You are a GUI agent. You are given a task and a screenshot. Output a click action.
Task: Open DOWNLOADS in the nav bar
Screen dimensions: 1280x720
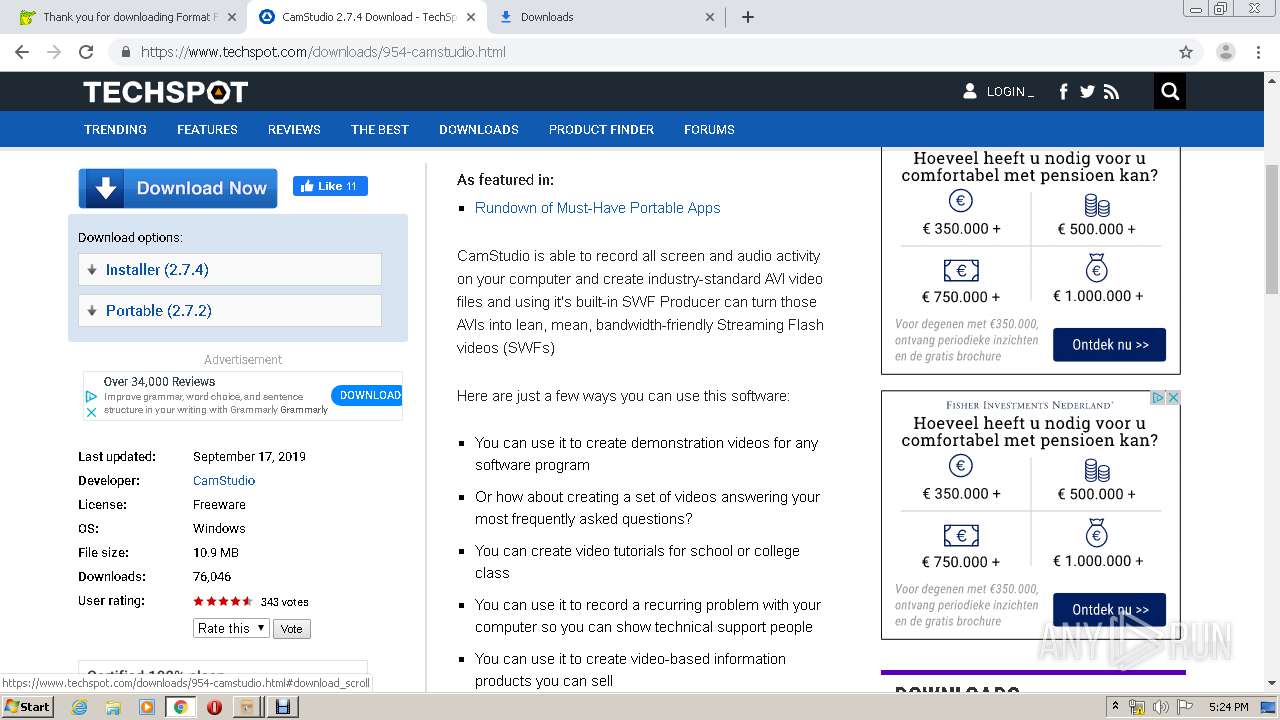pos(479,130)
